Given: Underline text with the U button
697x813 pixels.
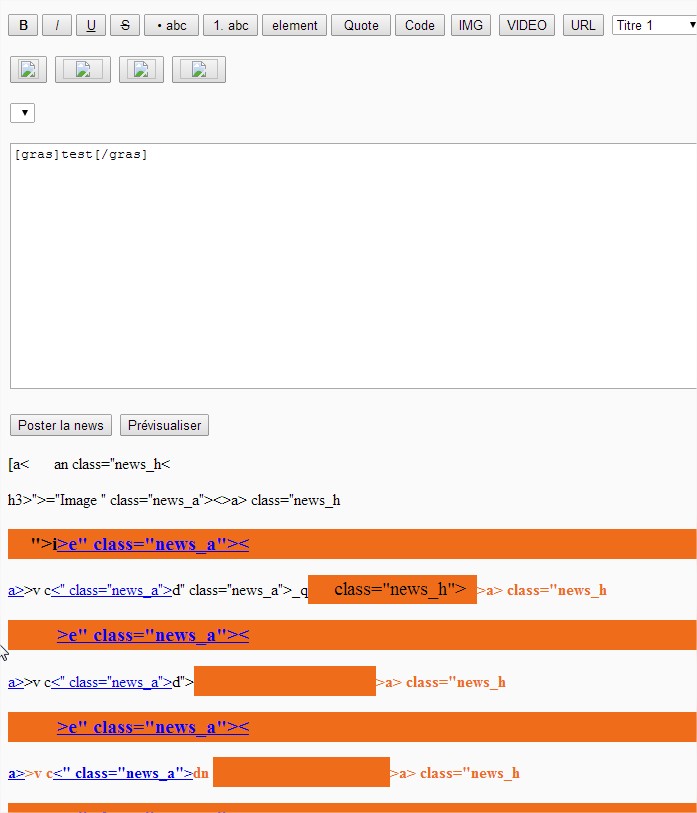Looking at the screenshot, I should (x=91, y=25).
